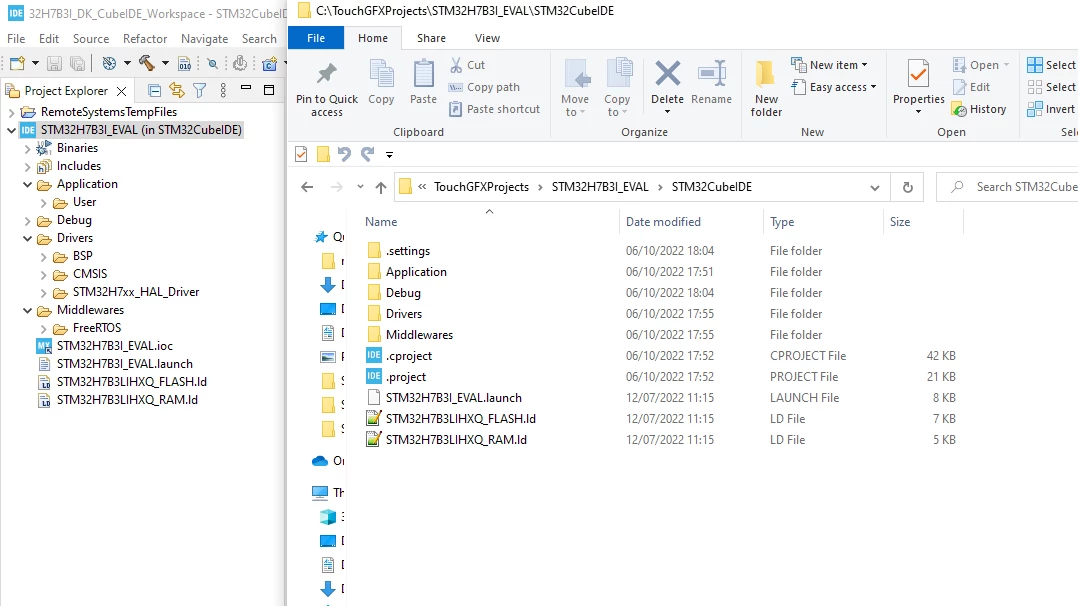The height and width of the screenshot is (606, 1078).
Task: Click Pin to Quick access icon
Action: (327, 74)
